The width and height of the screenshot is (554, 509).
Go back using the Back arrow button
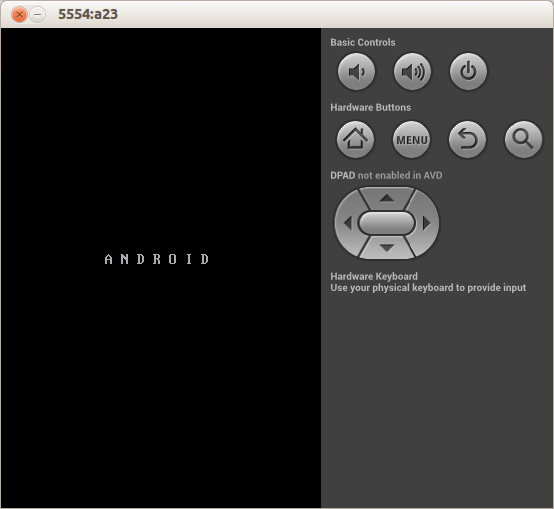pyautogui.click(x=467, y=139)
